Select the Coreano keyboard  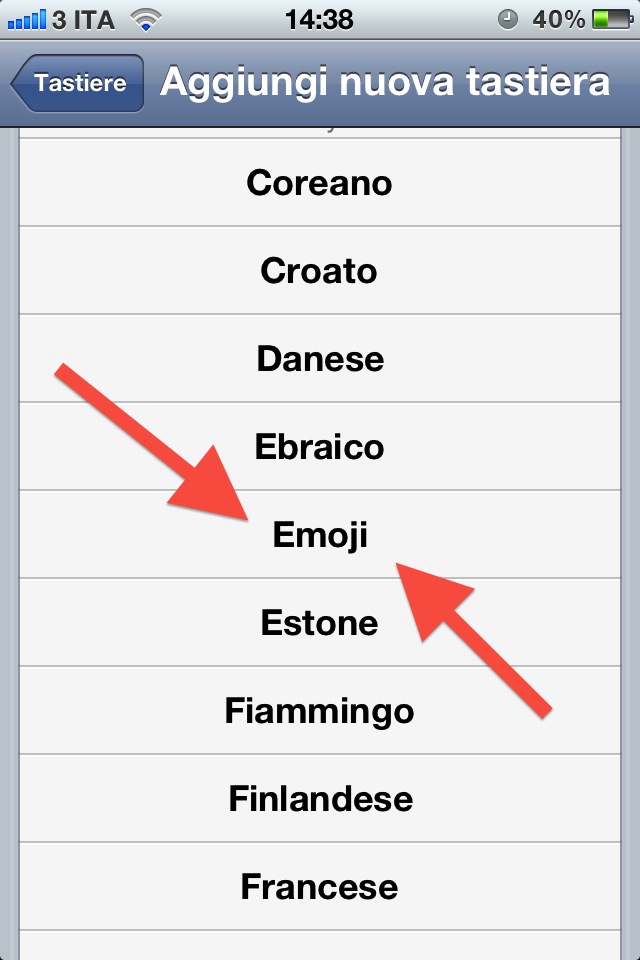point(319,183)
